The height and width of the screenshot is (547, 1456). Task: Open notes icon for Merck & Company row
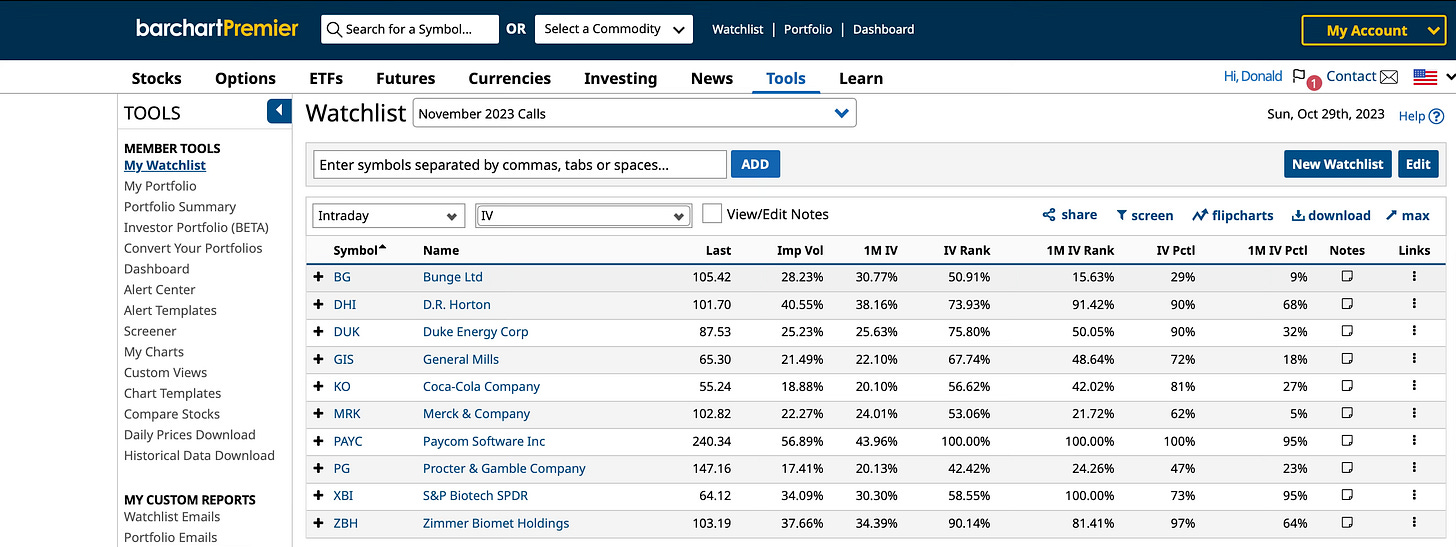click(1346, 413)
